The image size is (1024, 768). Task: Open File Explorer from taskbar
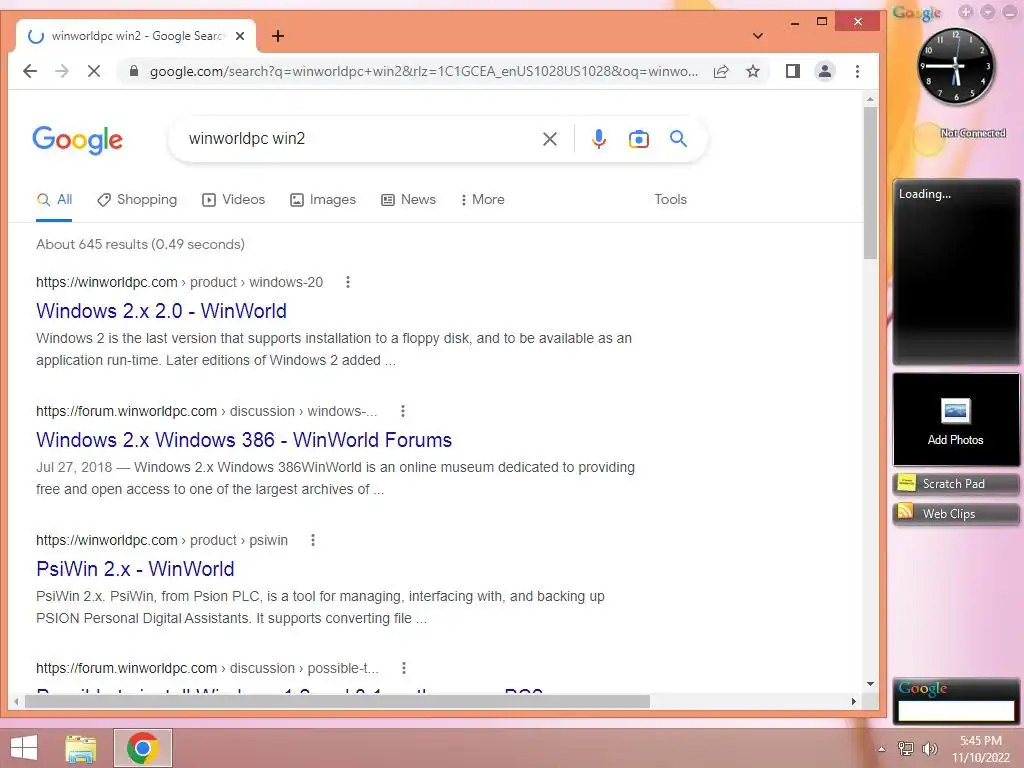[x=81, y=748]
